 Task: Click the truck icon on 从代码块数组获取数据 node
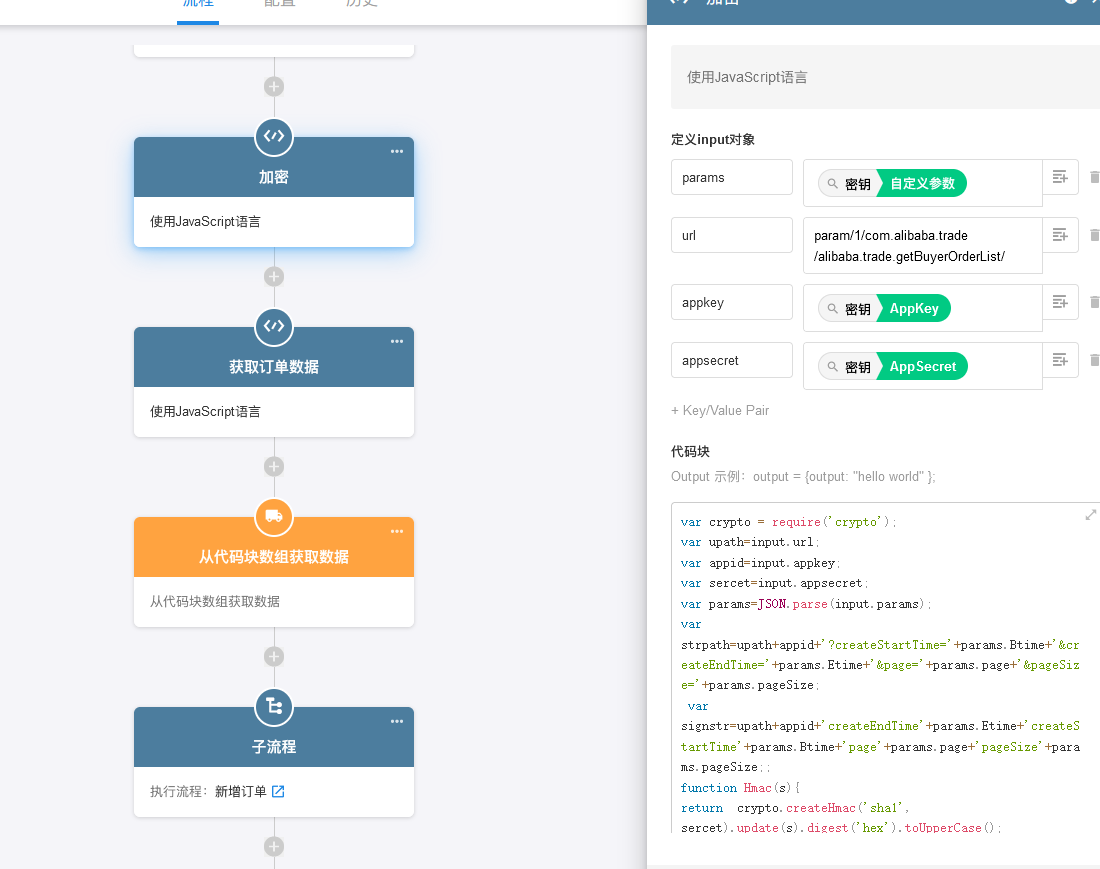[x=274, y=516]
